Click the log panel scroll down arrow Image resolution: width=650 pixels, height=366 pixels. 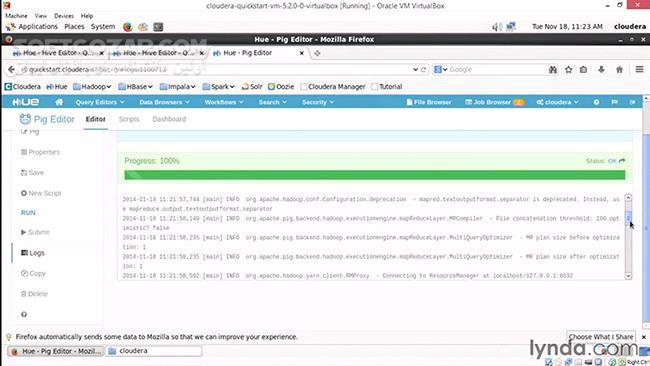(x=628, y=276)
